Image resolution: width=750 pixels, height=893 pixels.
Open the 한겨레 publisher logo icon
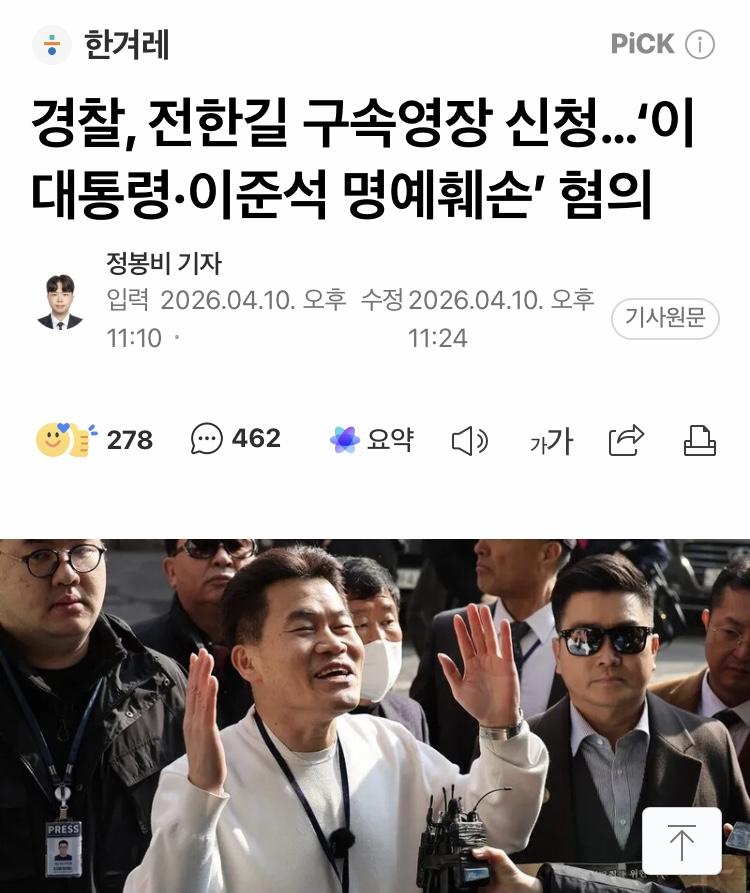click(x=52, y=44)
